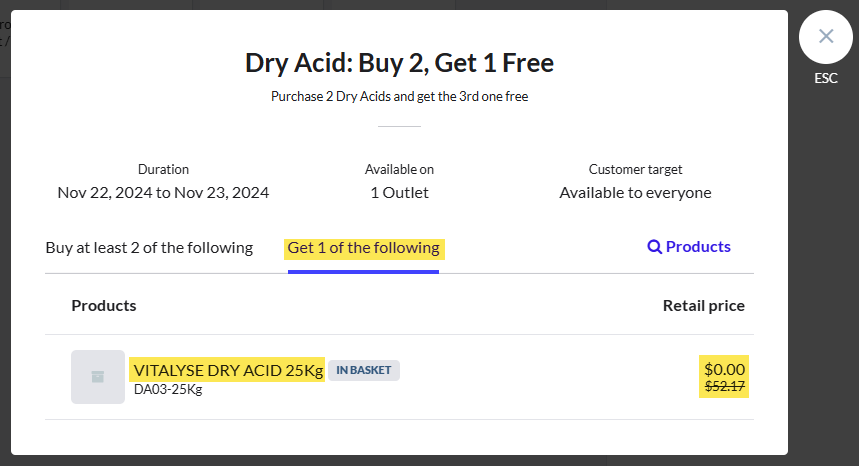
Task: Click the Retail price column header
Action: coord(703,306)
